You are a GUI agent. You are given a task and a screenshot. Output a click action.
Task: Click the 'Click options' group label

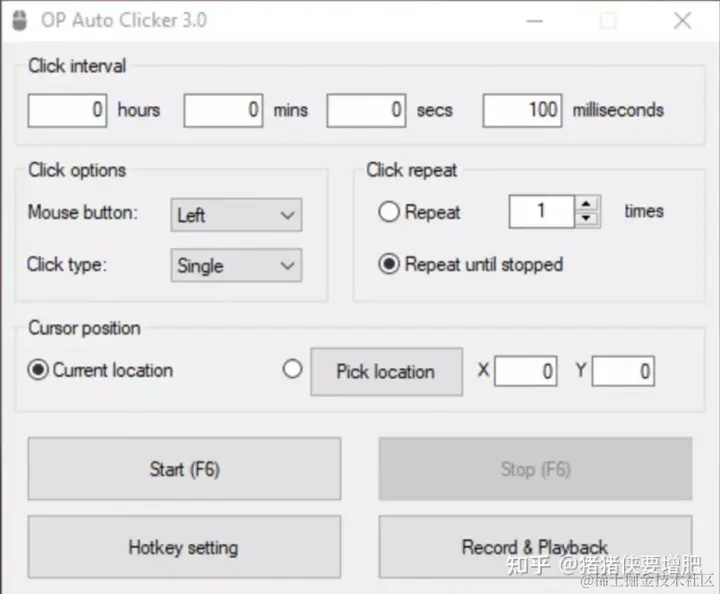(77, 170)
